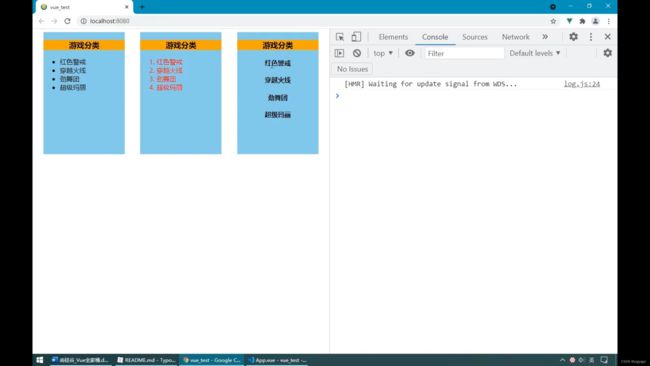The image size is (650, 366).
Task: Go forward with browser forward arrow
Action: tap(54, 21)
